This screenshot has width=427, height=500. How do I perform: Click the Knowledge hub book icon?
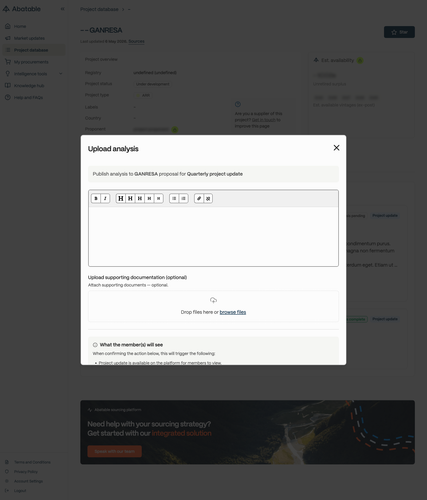click(8, 85)
